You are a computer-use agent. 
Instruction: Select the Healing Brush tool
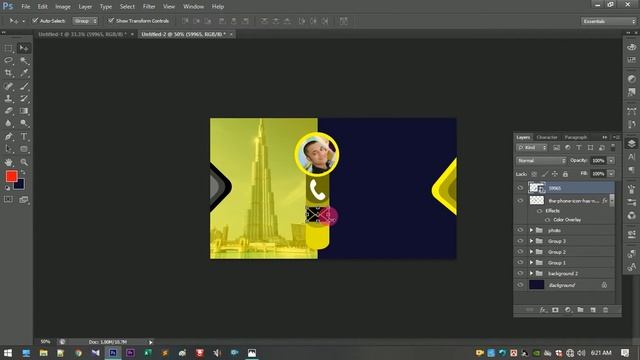[9, 86]
